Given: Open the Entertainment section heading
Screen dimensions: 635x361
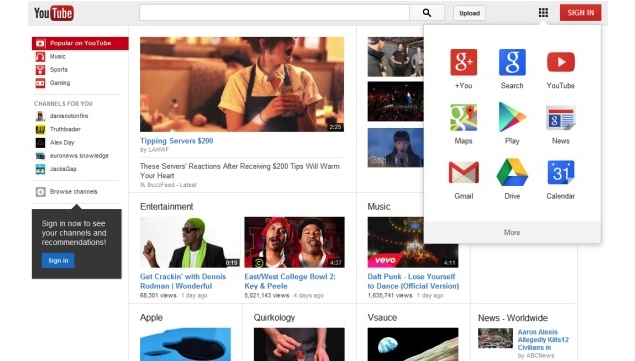Looking at the screenshot, I should (166, 207).
